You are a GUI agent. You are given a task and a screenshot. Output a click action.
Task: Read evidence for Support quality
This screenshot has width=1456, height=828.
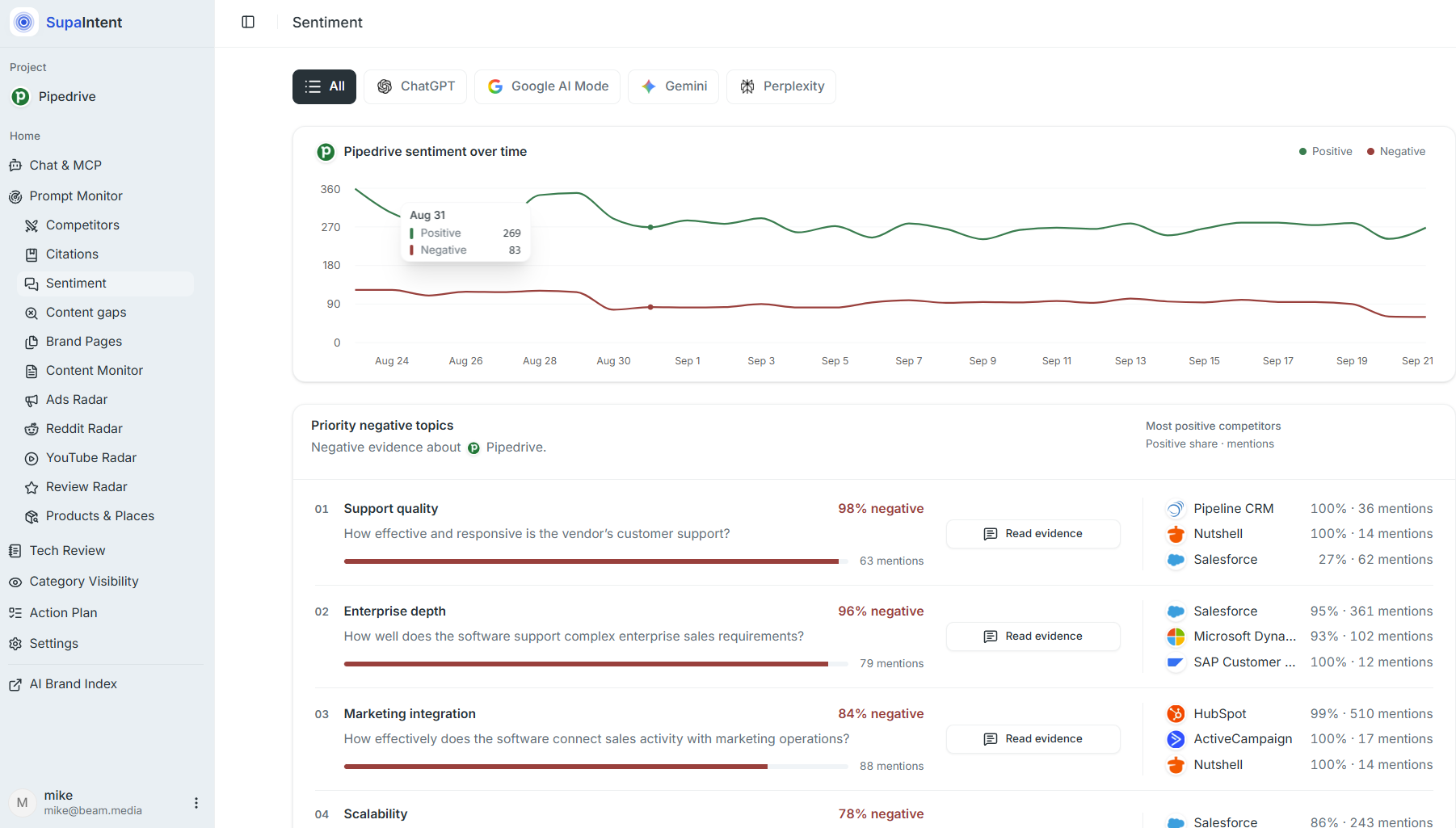pos(1033,534)
